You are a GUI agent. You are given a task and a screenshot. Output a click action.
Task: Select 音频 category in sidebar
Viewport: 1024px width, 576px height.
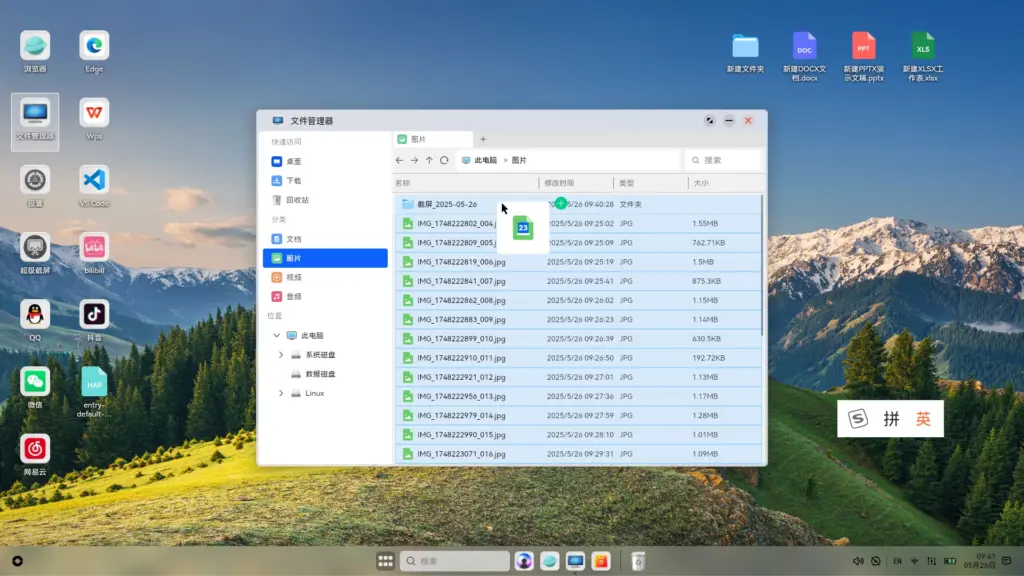click(293, 297)
